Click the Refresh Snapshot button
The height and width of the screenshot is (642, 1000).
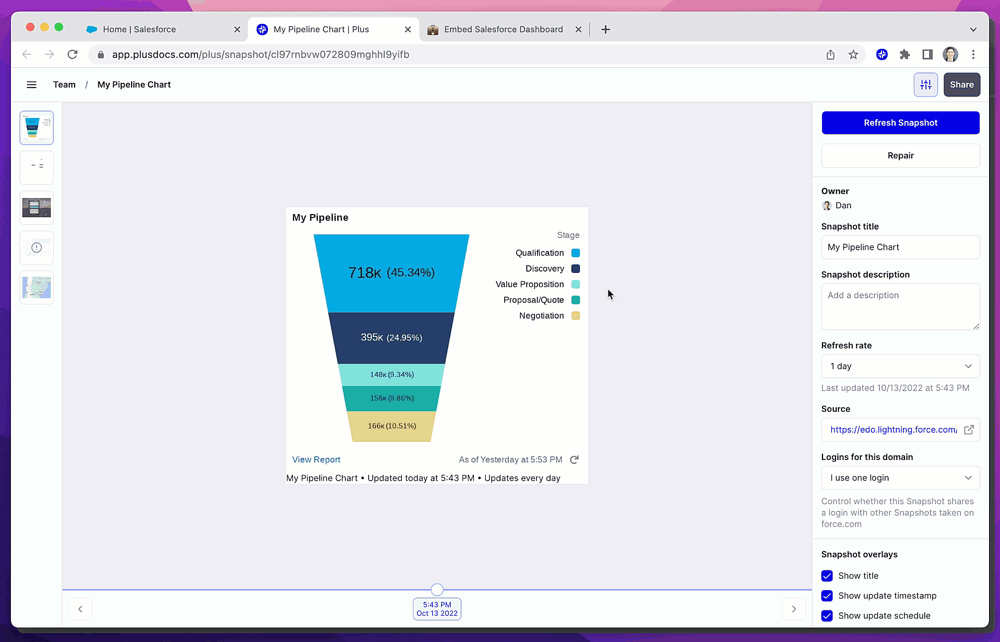click(x=901, y=123)
